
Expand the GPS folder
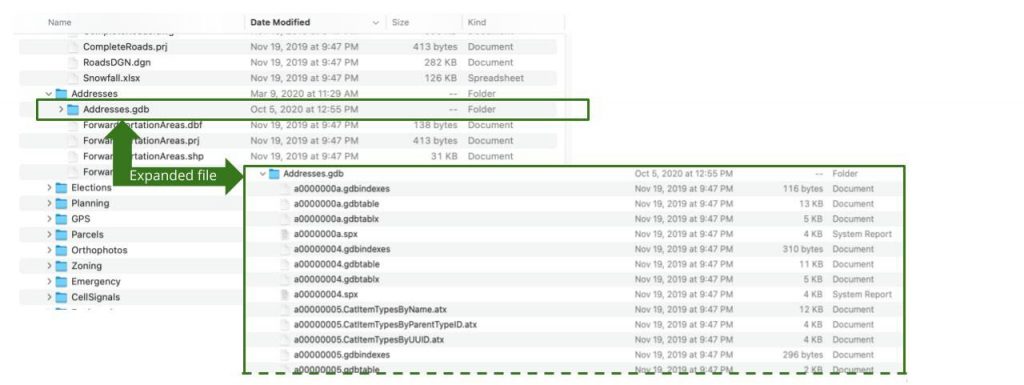coord(49,219)
